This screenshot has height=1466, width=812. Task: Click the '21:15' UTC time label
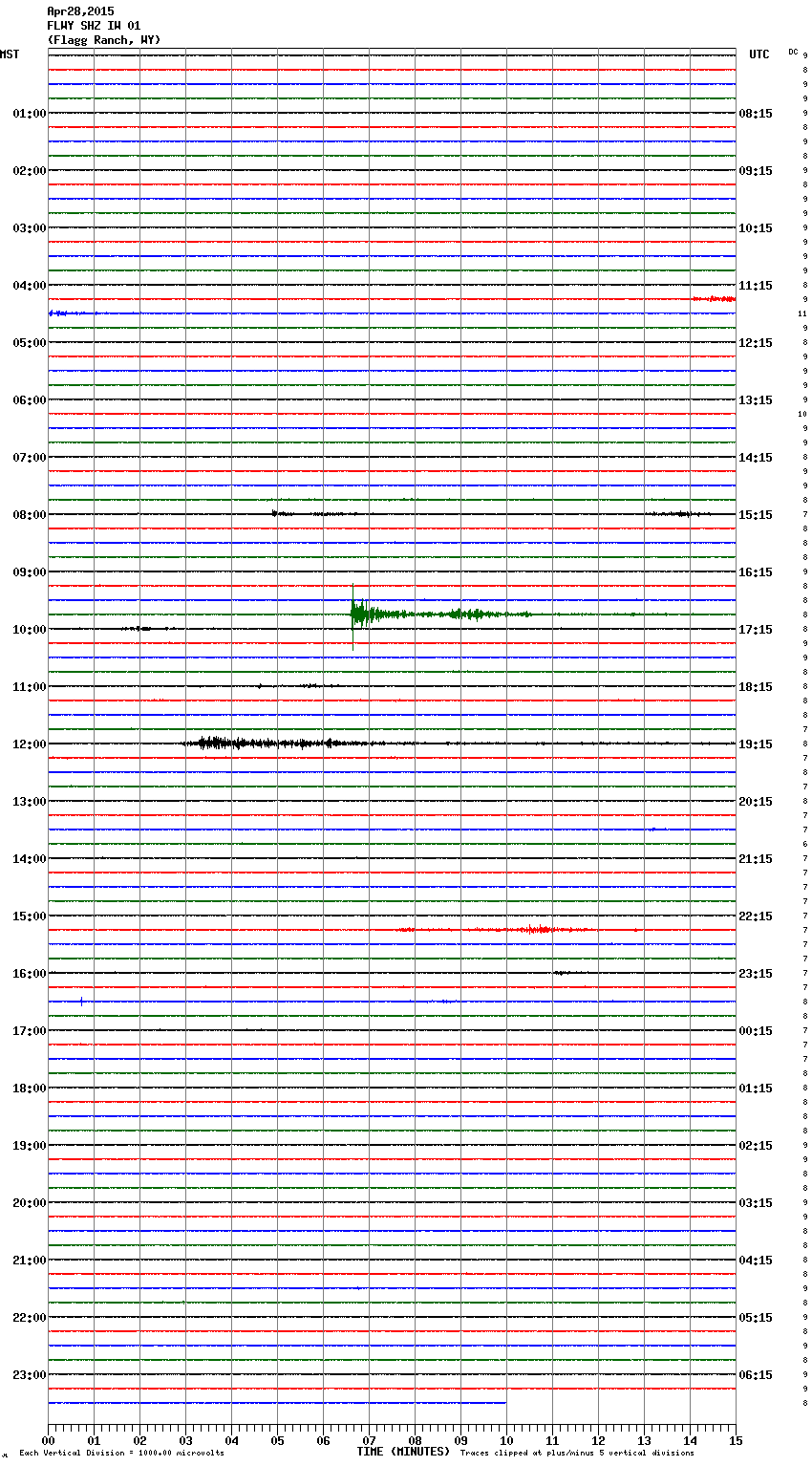756,859
